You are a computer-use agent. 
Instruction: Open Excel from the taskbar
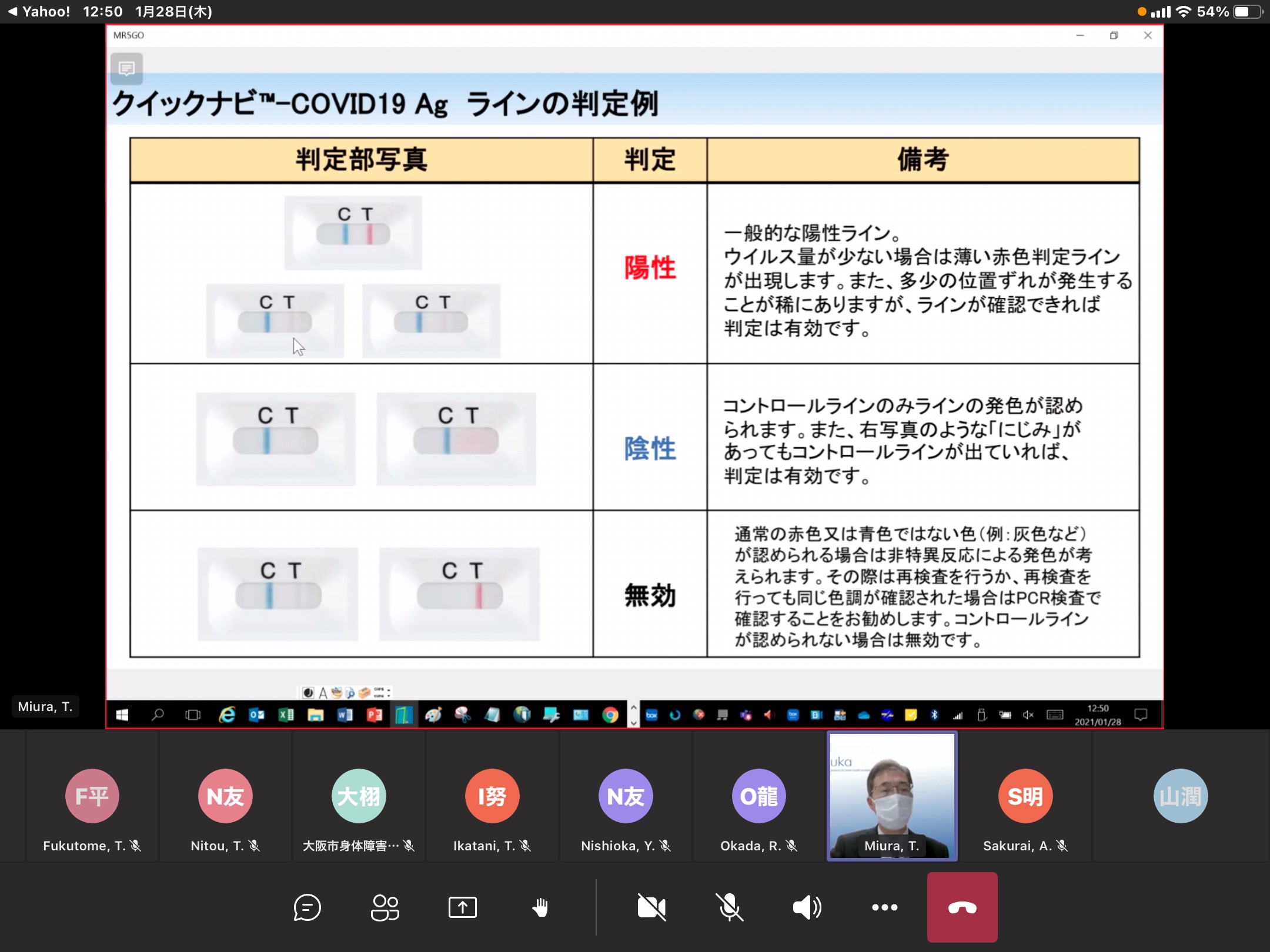tap(286, 715)
